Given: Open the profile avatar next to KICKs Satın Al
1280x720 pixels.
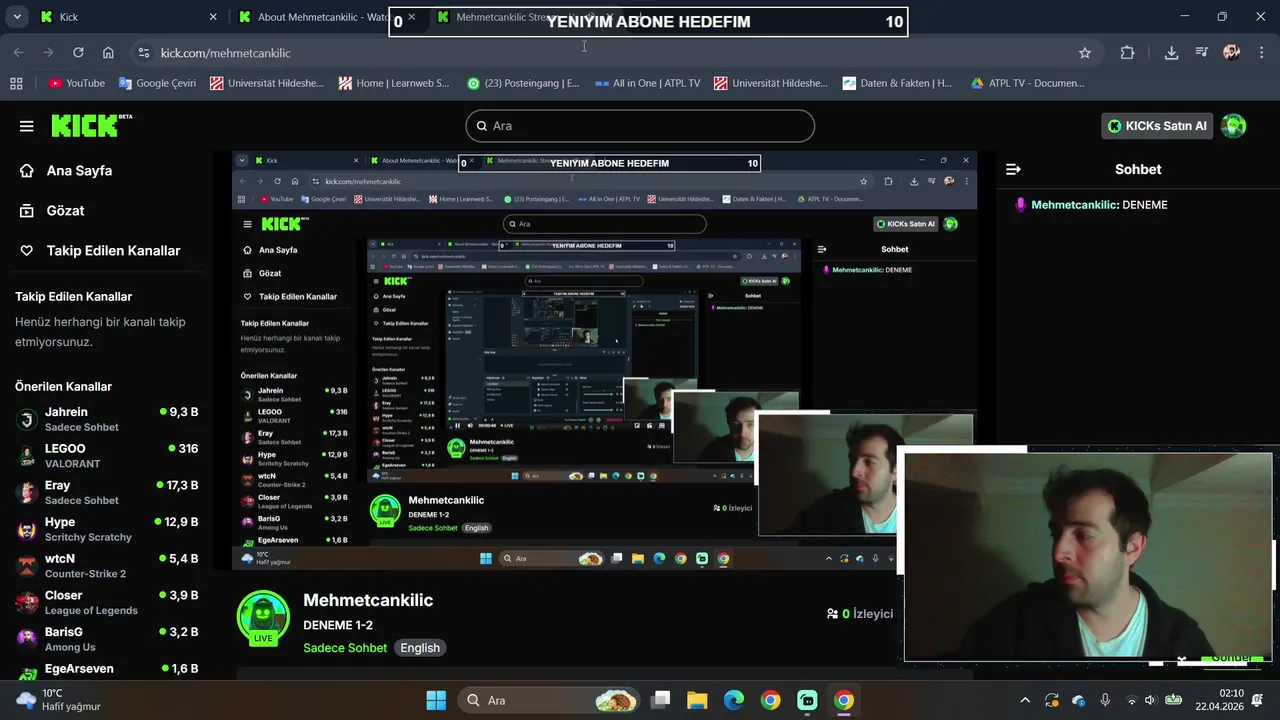Looking at the screenshot, I should click(1233, 126).
